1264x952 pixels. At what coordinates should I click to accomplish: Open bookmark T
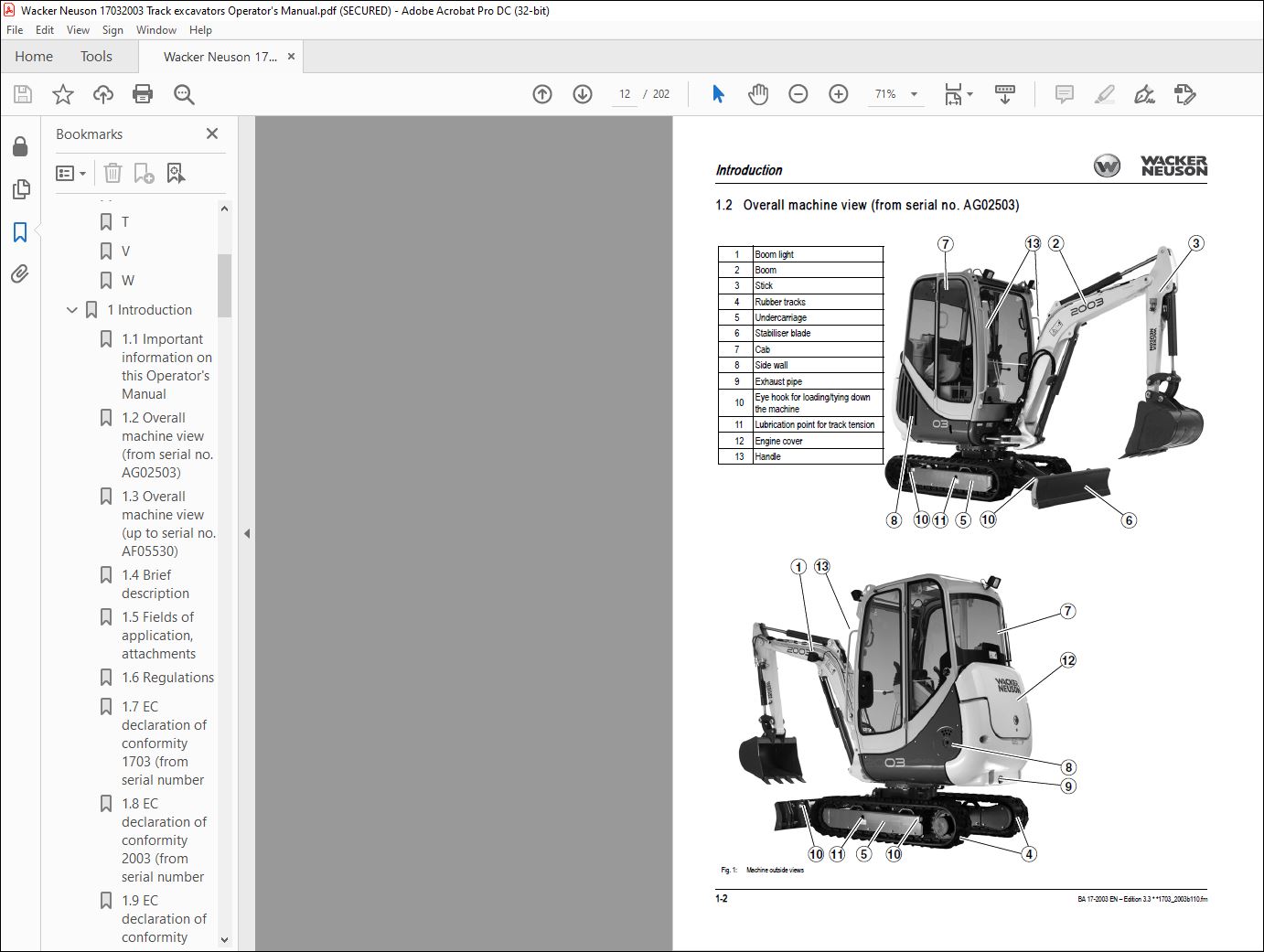[125, 222]
